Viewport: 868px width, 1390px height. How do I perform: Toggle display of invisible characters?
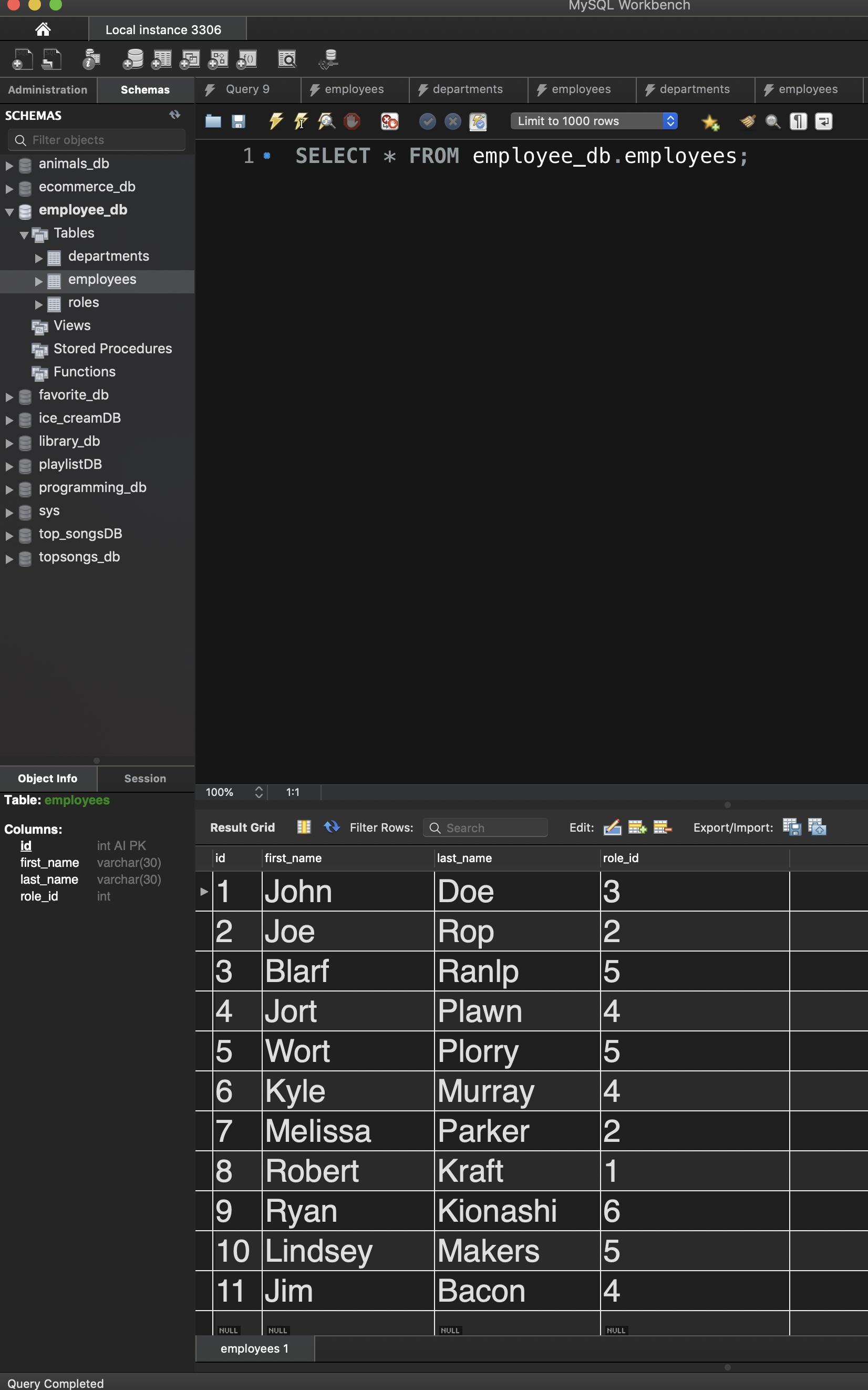[798, 121]
